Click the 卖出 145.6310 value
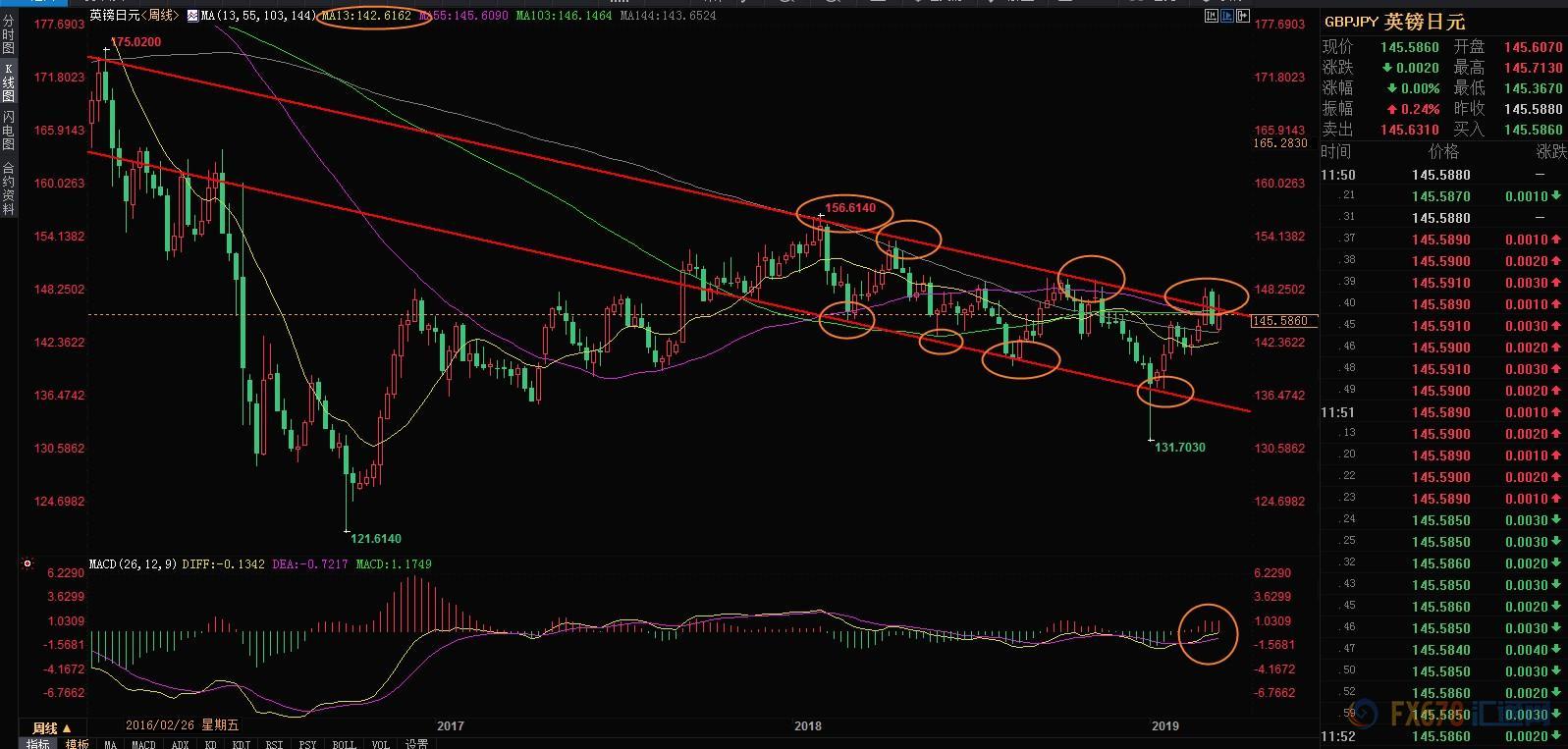This screenshot has width=1568, height=749. click(x=1410, y=130)
